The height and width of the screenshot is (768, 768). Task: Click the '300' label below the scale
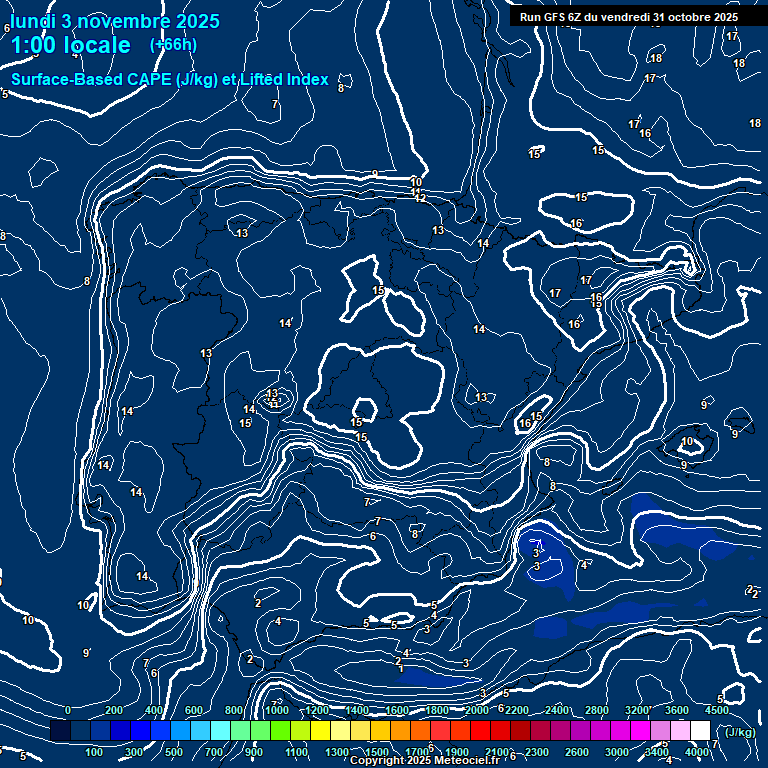click(134, 752)
